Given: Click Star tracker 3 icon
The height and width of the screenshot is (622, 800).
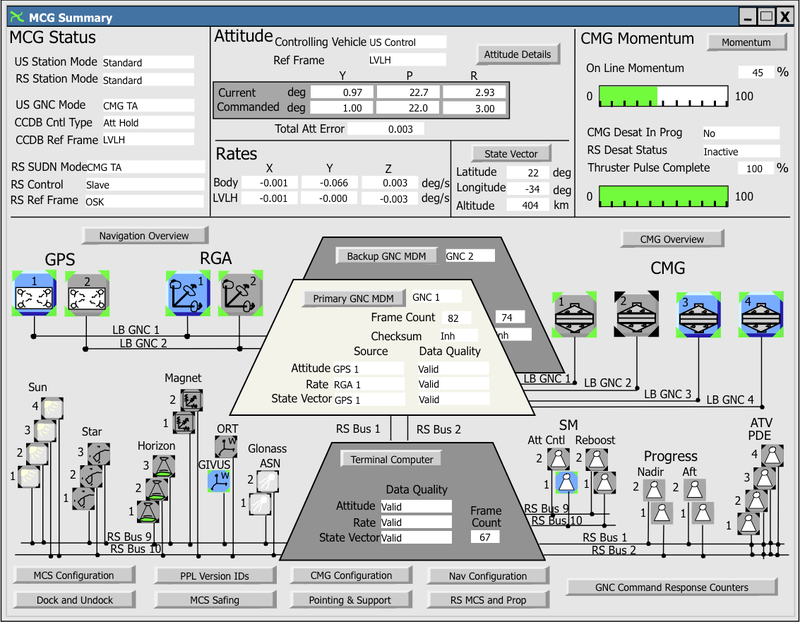Looking at the screenshot, I should [99, 453].
